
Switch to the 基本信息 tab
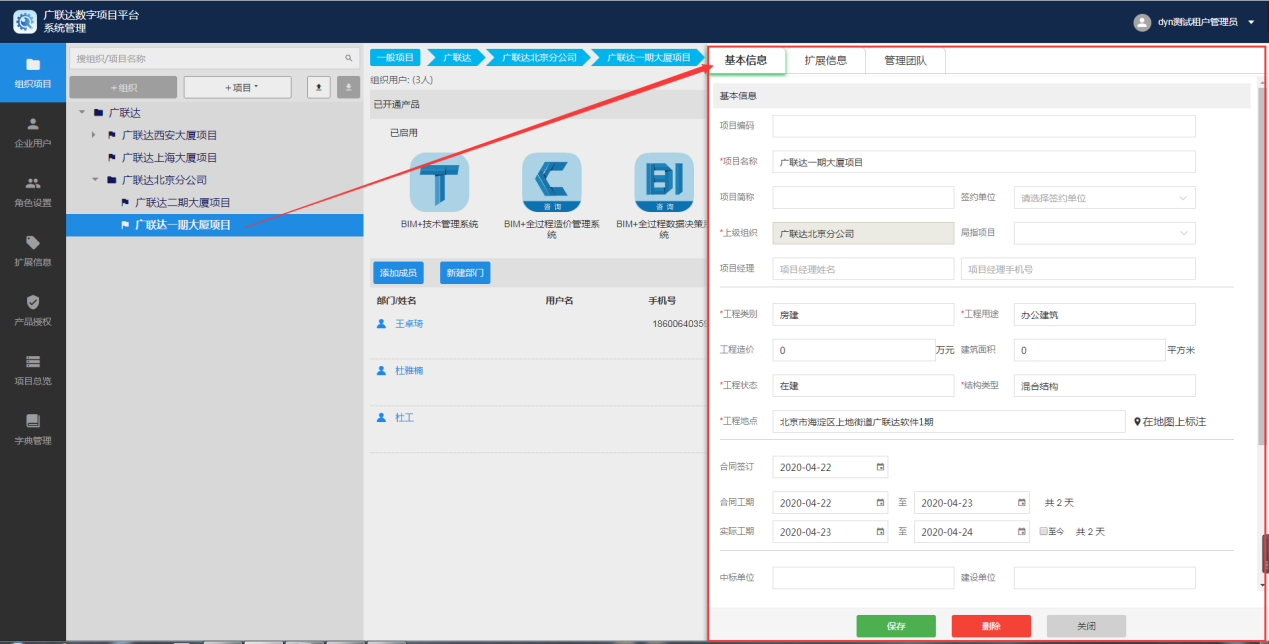pyautogui.click(x=746, y=60)
